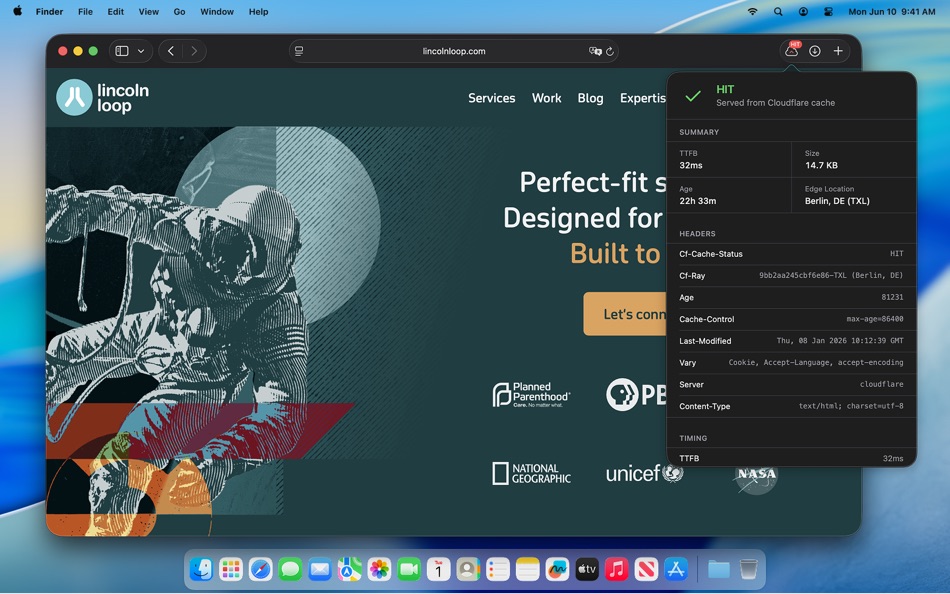The width and height of the screenshot is (950, 594).
Task: Select the Services navigation link
Action: 491,98
